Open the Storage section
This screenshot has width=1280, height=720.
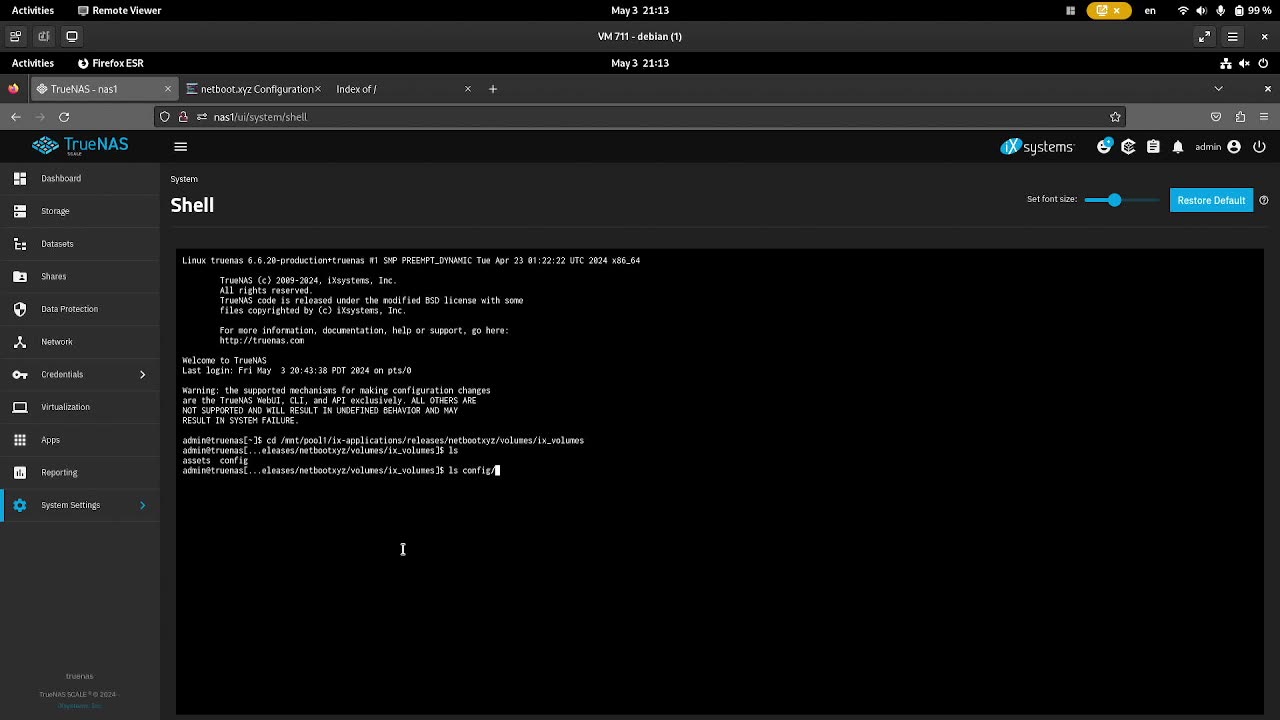[x=80, y=211]
